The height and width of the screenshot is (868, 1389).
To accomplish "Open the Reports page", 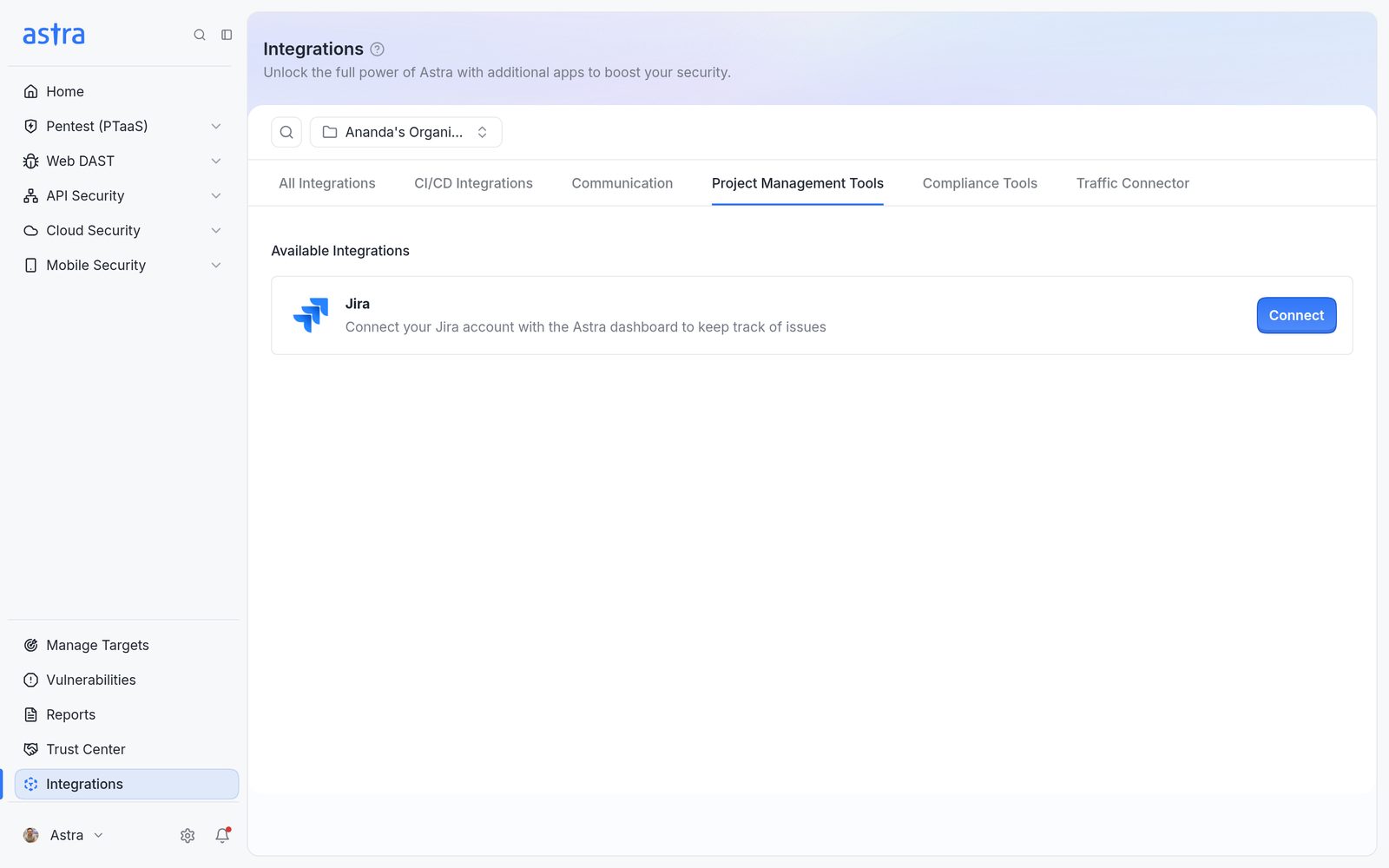I will coord(125,714).
